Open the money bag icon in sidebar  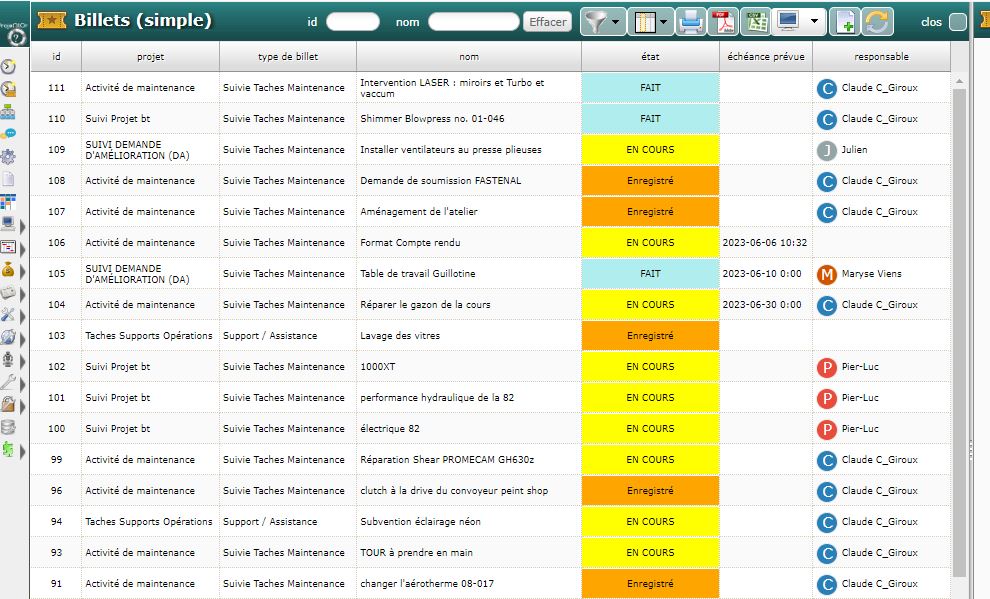coord(9,269)
